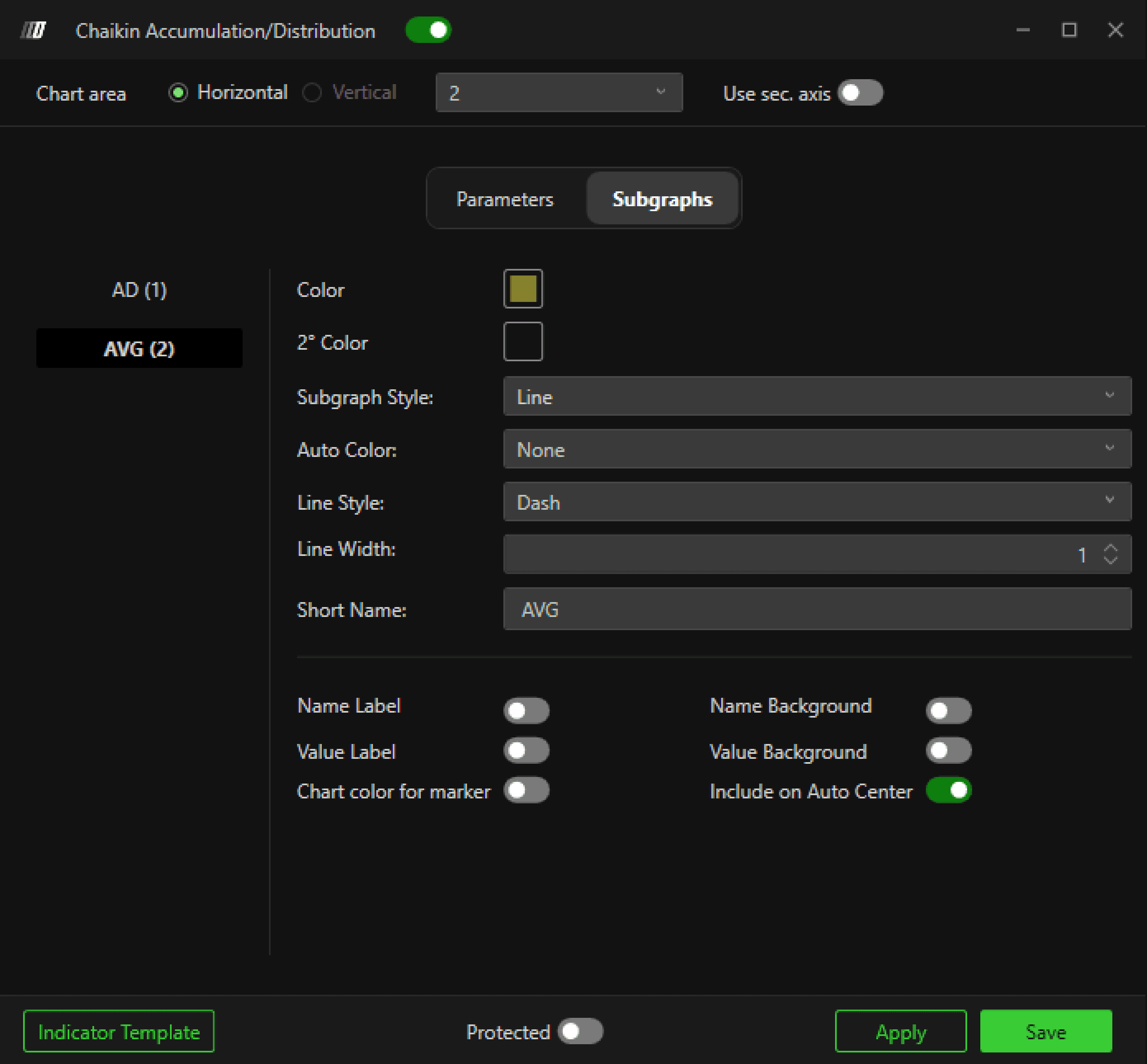Viewport: 1147px width, 1064px height.
Task: Enable the Use sec. axis toggle
Action: click(860, 93)
